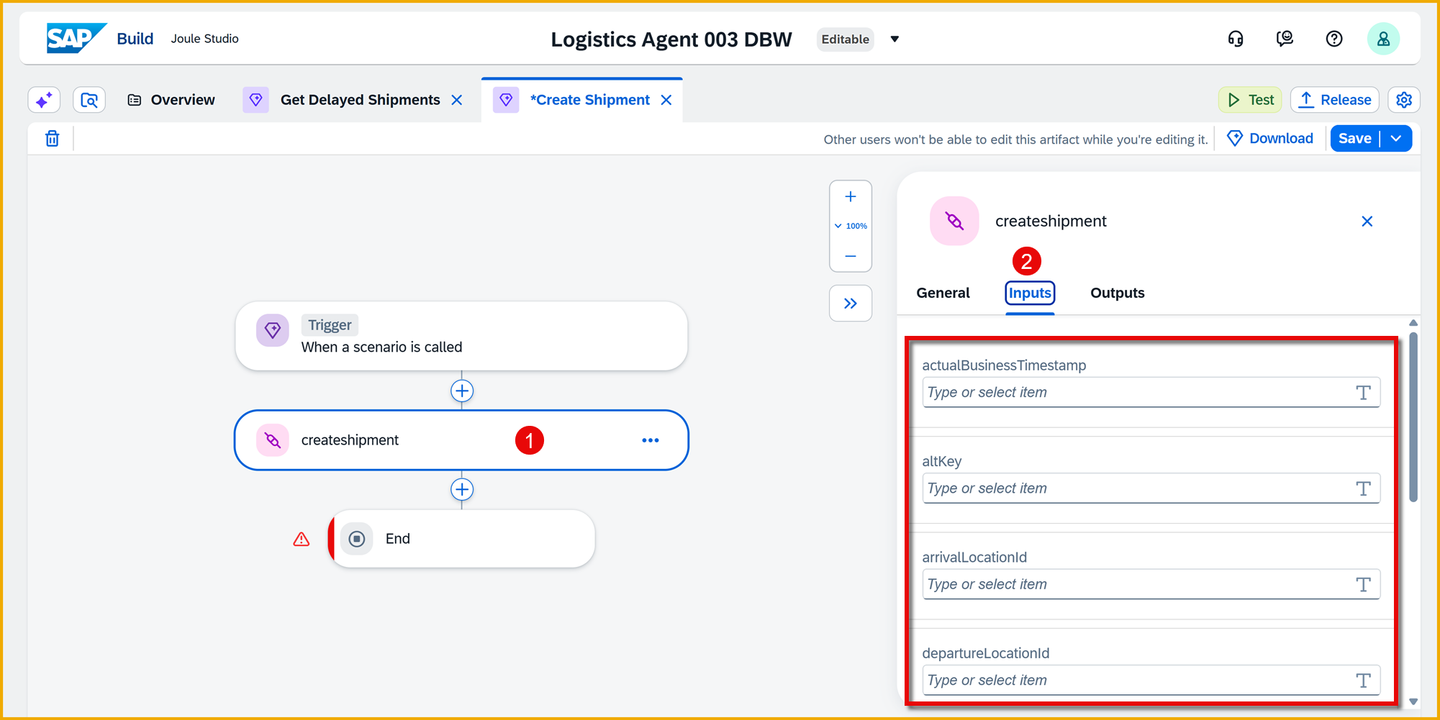Switch to the Overview tab
Image resolution: width=1440 pixels, height=720 pixels.
171,100
